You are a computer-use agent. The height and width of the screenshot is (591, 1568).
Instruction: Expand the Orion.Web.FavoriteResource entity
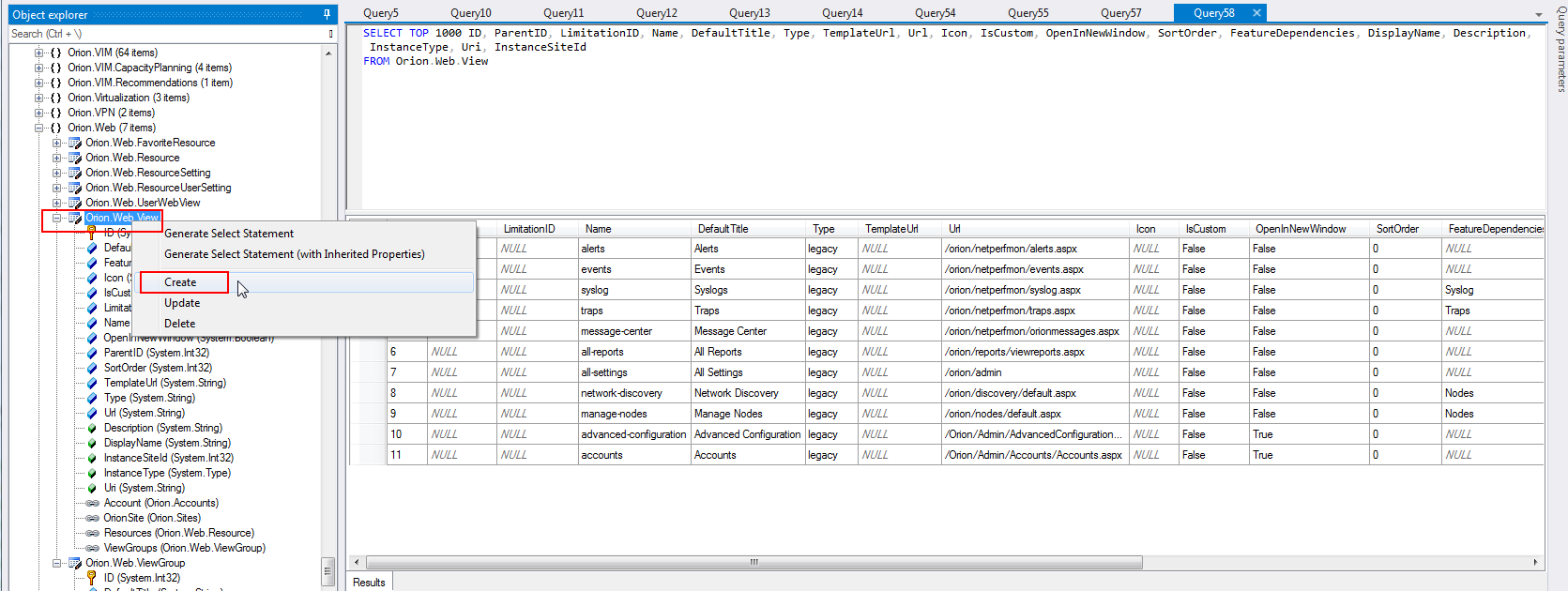click(57, 143)
